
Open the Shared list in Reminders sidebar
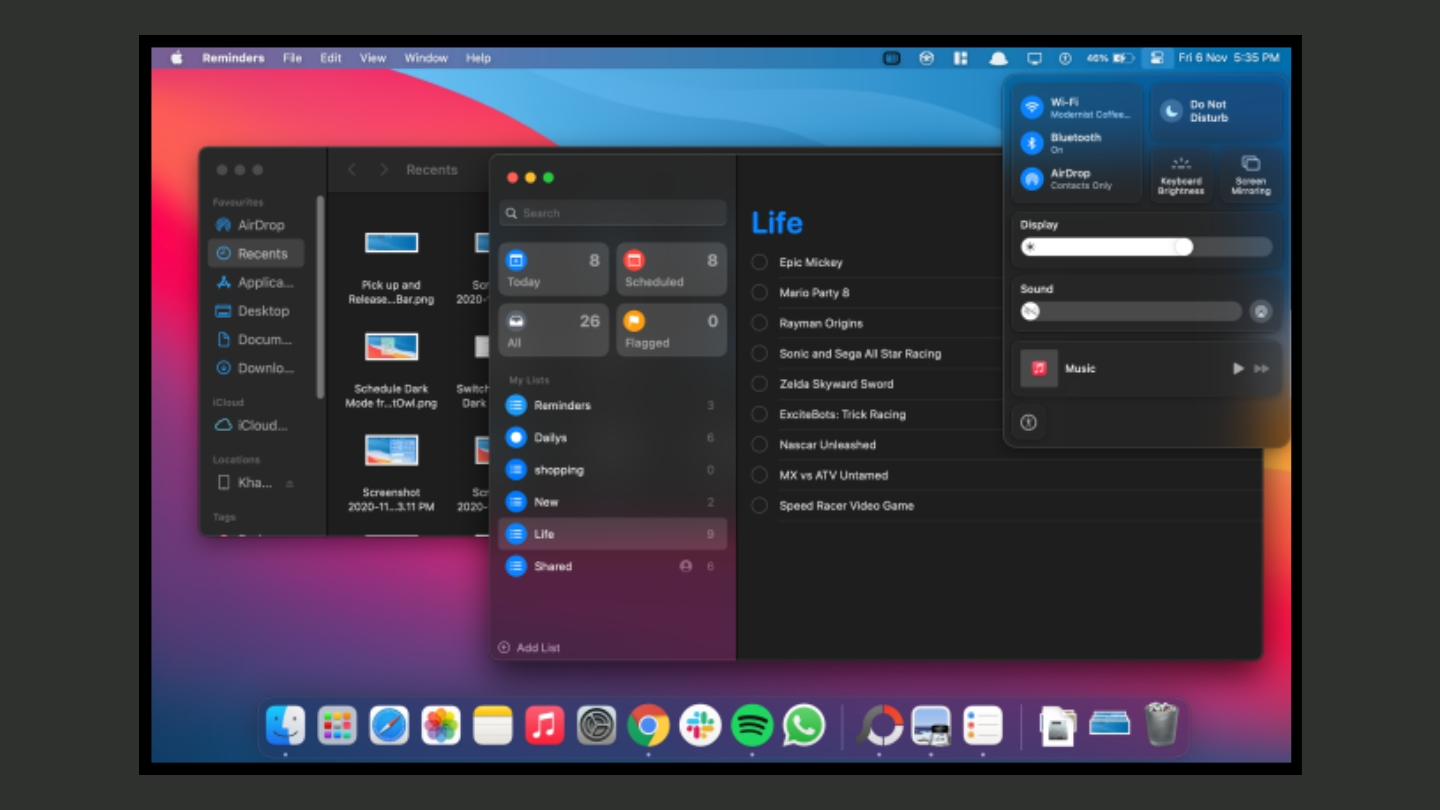click(x=560, y=566)
